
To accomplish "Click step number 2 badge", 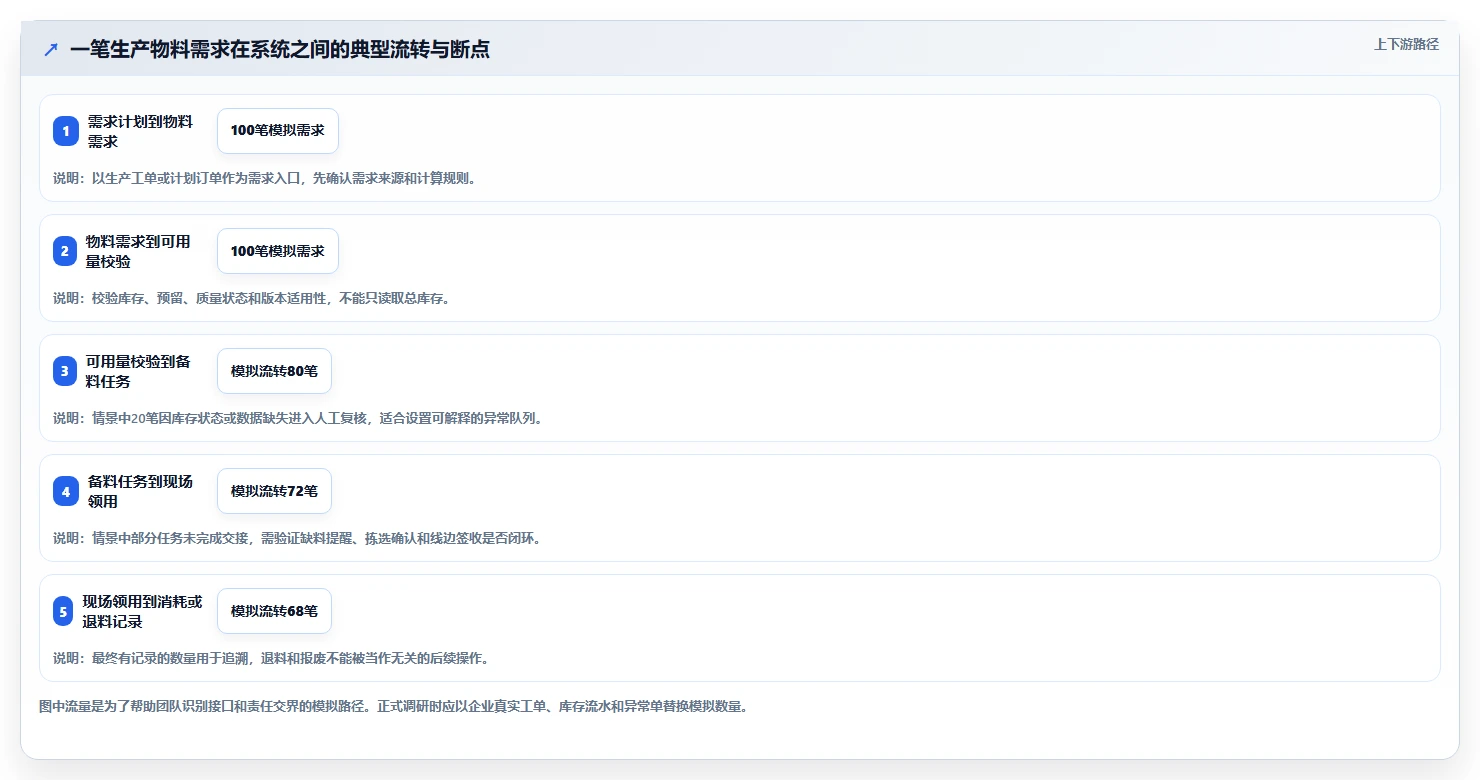I will pos(65,251).
